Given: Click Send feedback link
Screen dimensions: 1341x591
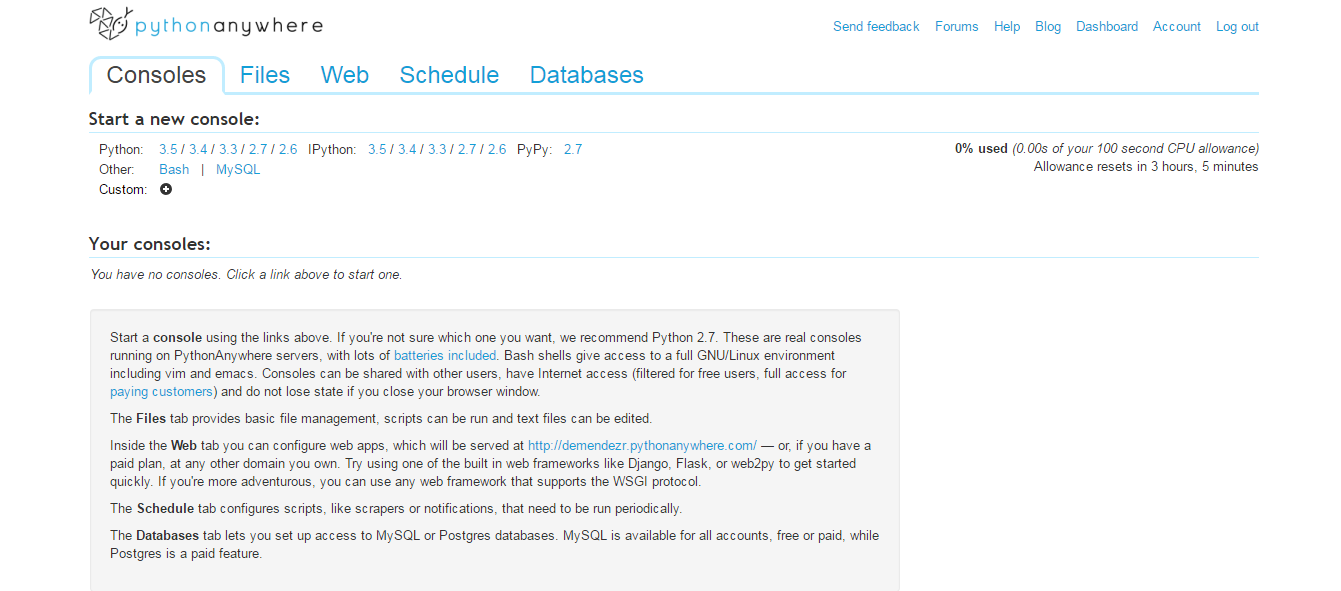Looking at the screenshot, I should pos(876,27).
